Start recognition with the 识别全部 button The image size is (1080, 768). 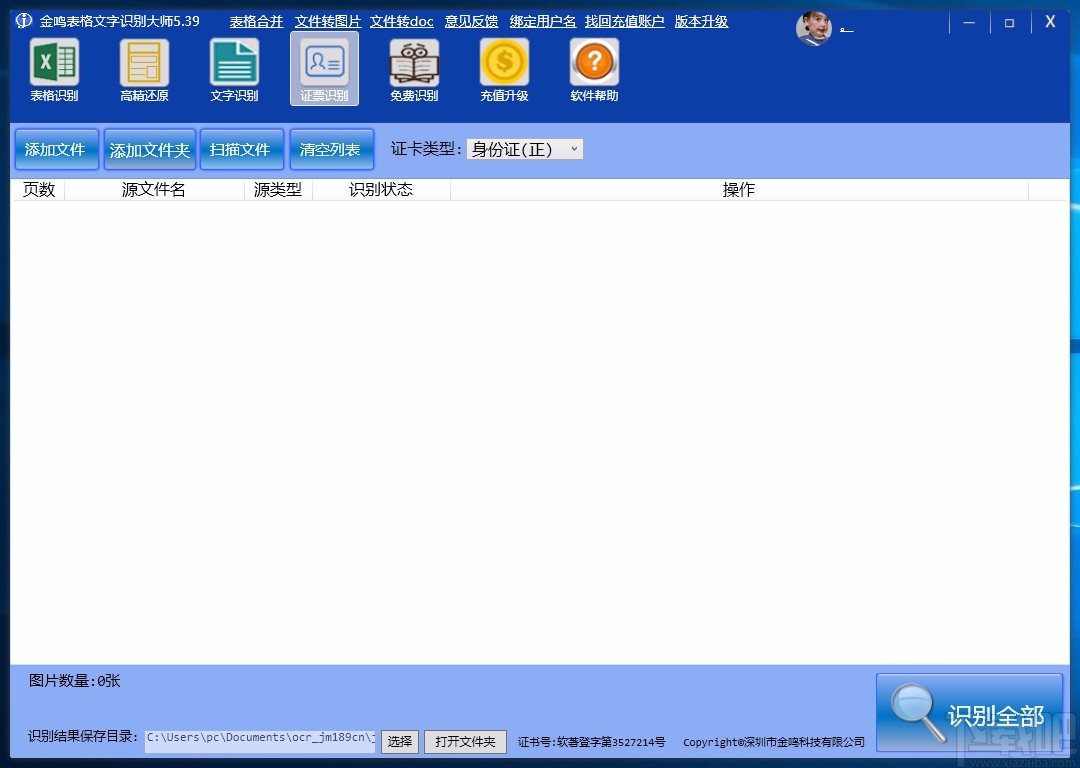(x=968, y=712)
